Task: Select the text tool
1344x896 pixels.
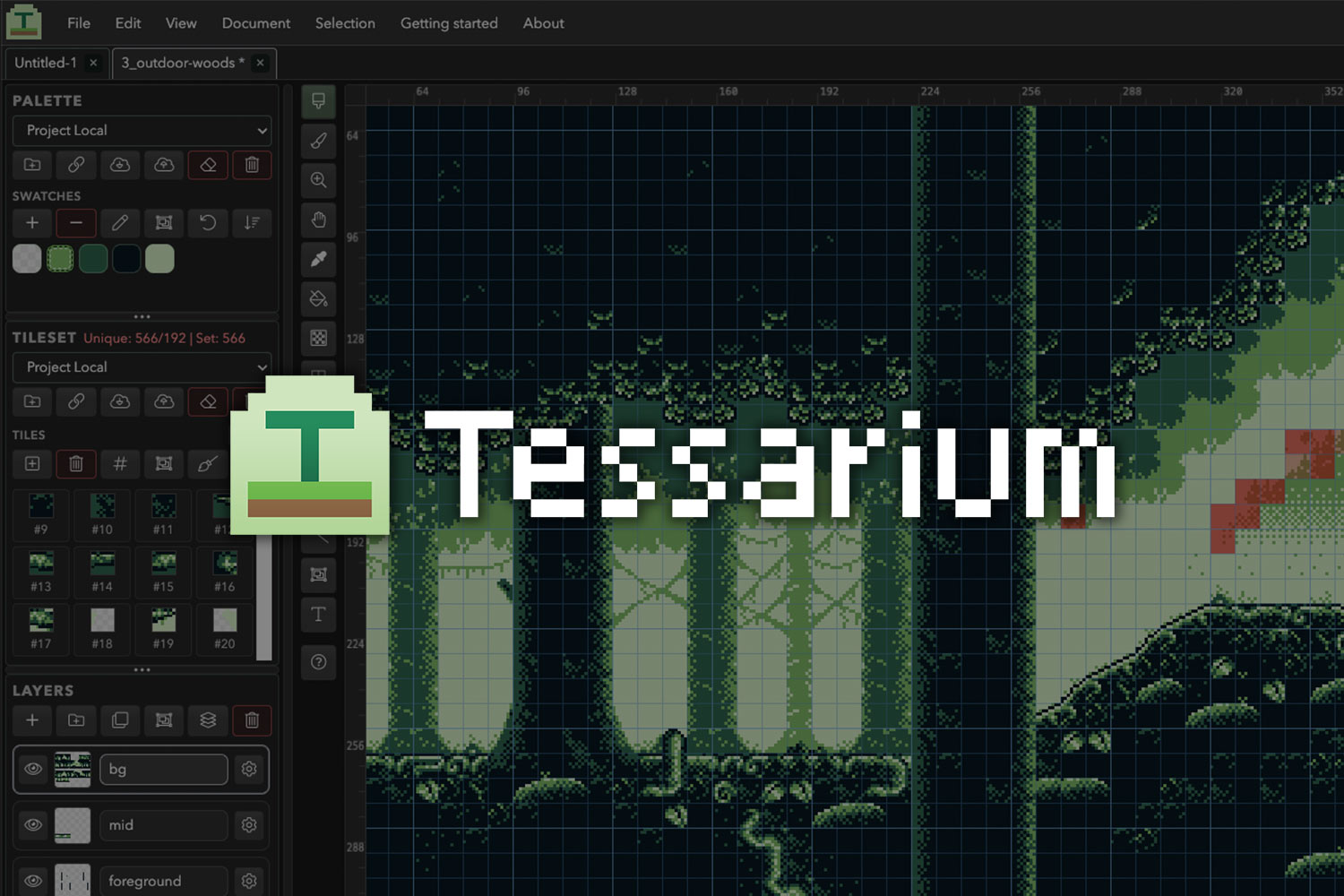Action: (x=318, y=614)
